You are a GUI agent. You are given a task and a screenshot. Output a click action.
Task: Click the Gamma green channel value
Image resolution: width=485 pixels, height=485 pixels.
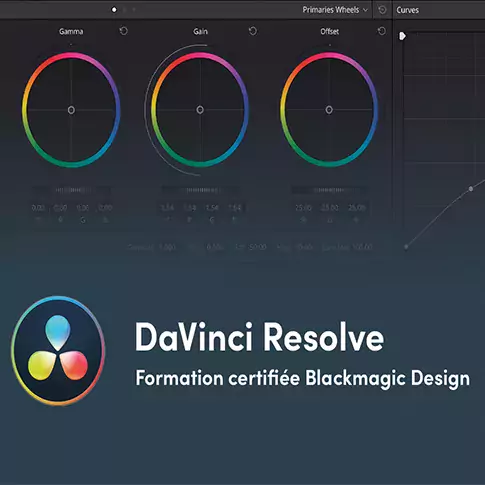coord(83,208)
